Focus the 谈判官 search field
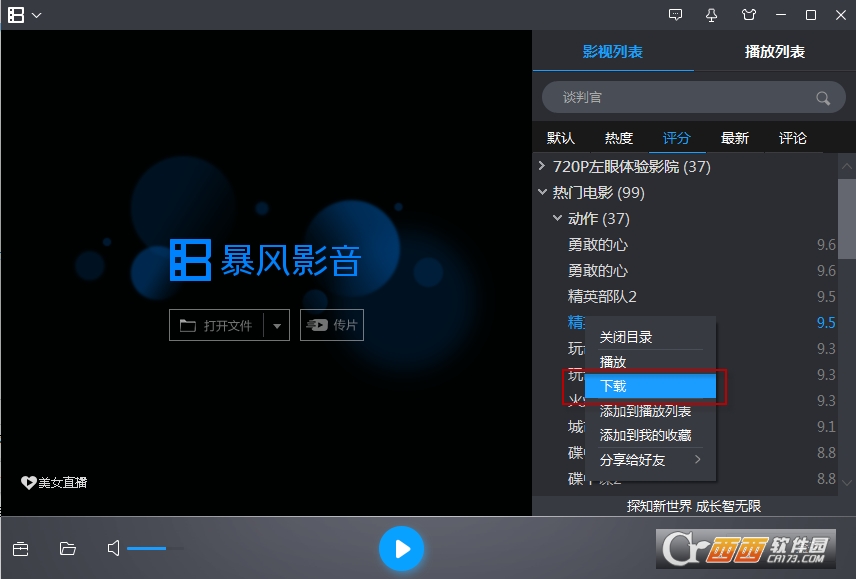 point(693,97)
